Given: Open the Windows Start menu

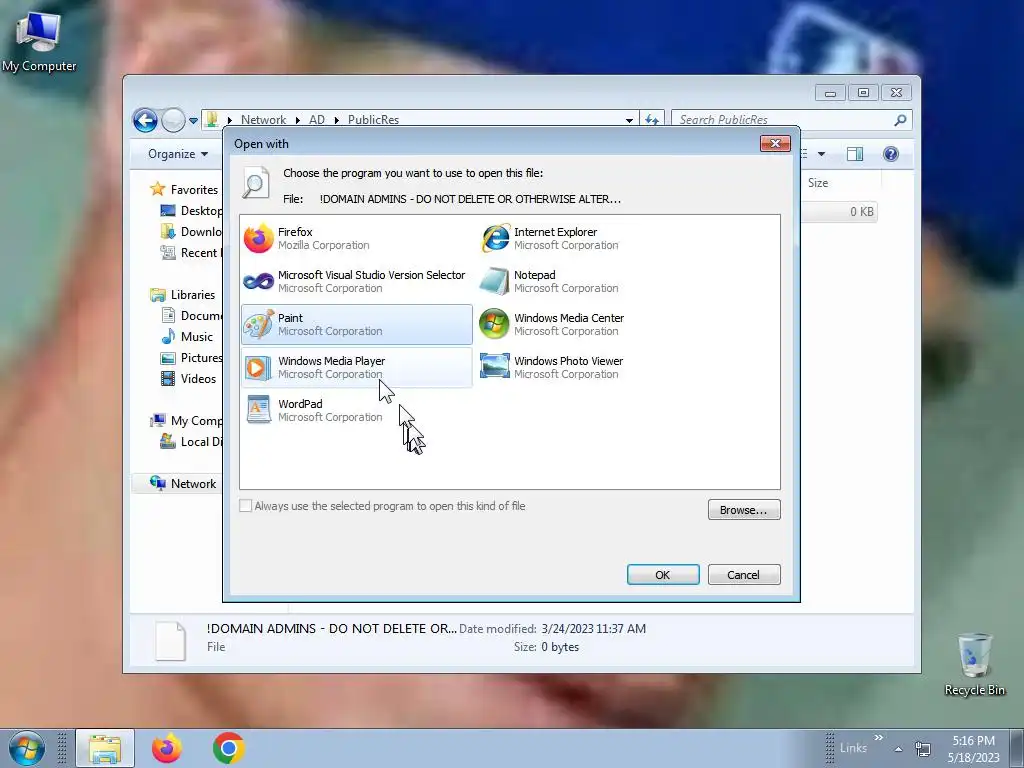Looking at the screenshot, I should (x=26, y=748).
